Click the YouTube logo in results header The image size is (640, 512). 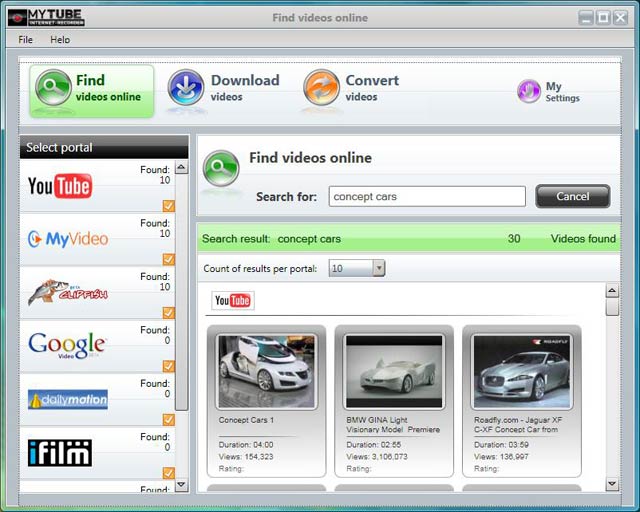click(x=233, y=301)
